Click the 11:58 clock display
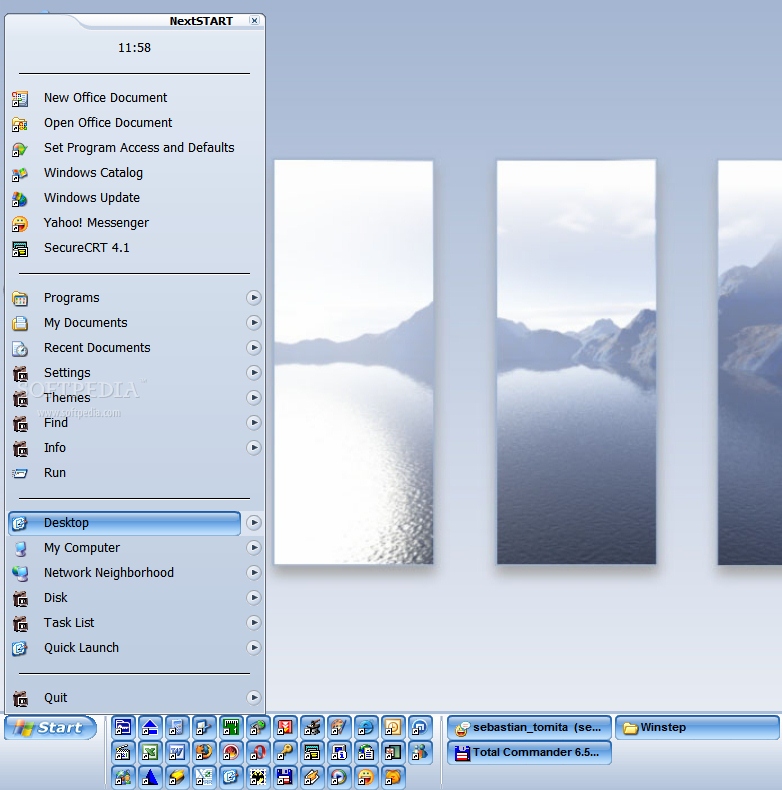782x790 pixels. click(x=135, y=47)
